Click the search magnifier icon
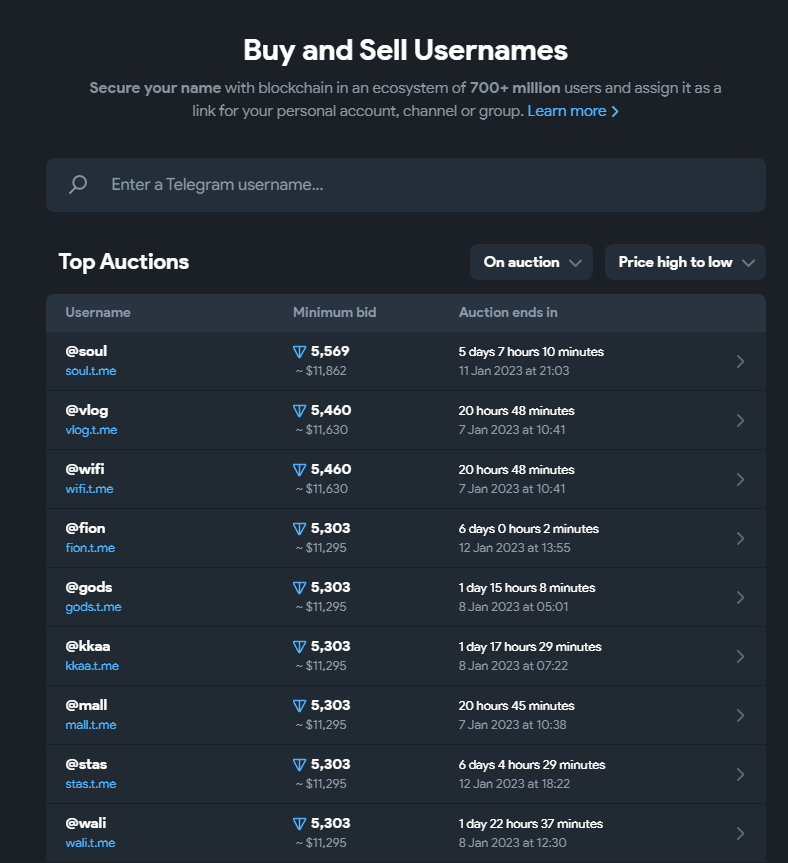788x863 pixels. click(x=78, y=184)
